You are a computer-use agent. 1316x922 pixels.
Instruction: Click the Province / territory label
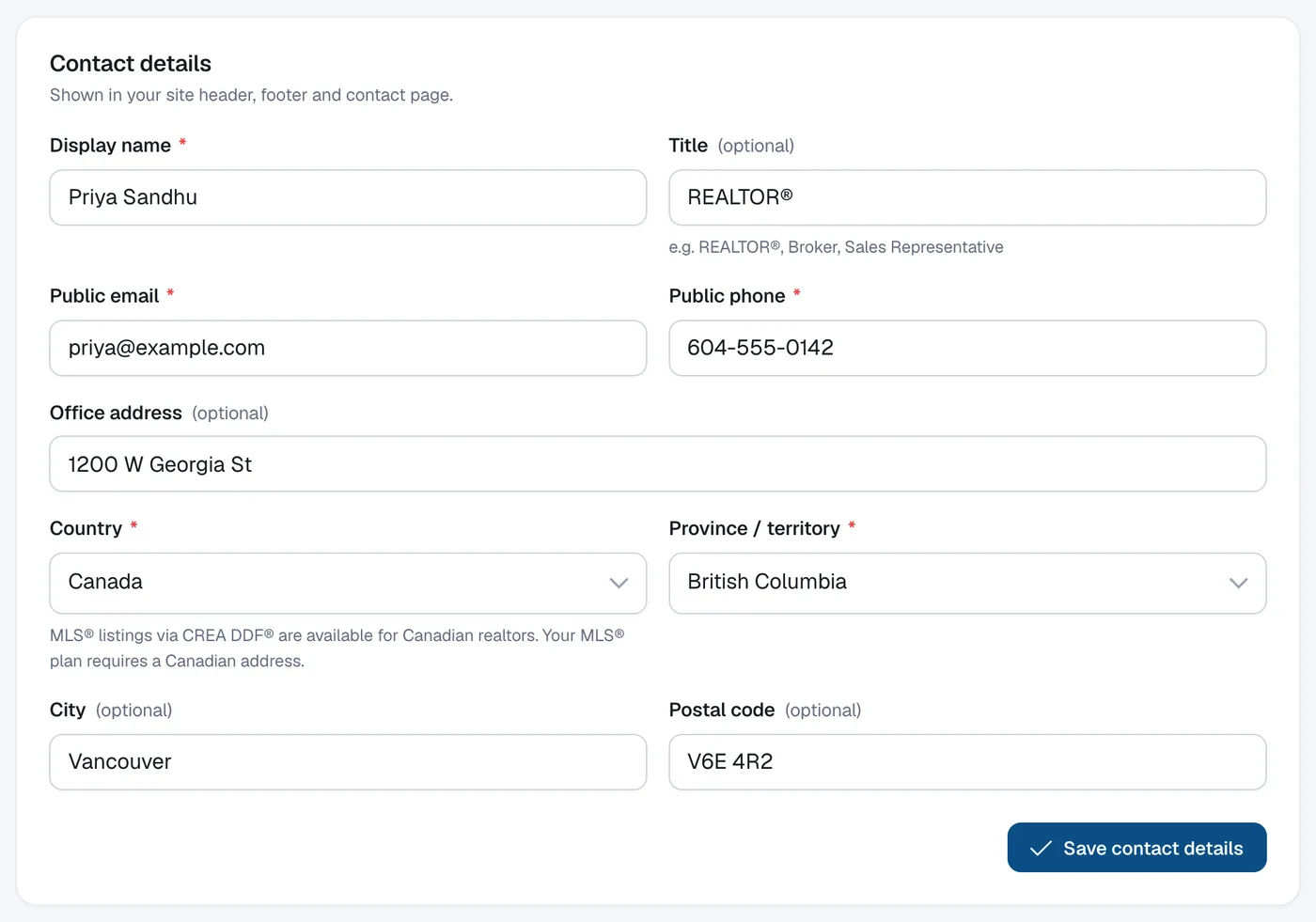[754, 528]
